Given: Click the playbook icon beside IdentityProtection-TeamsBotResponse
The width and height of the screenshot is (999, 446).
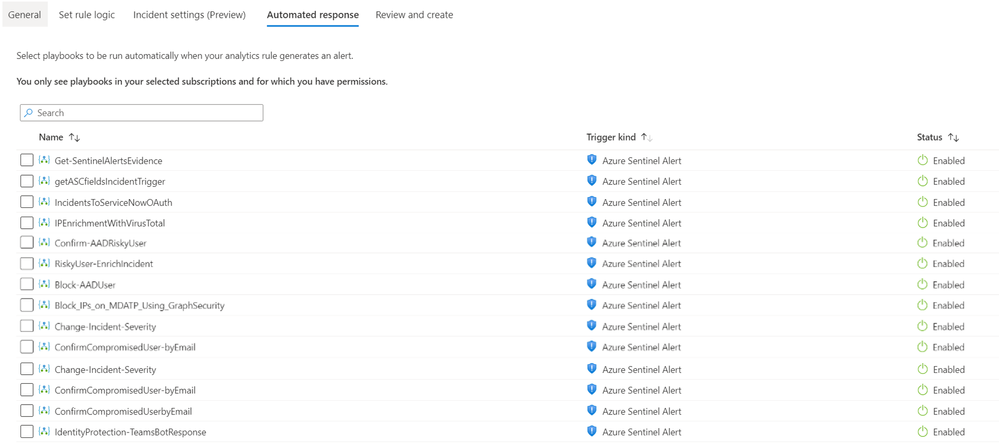Looking at the screenshot, I should pyautogui.click(x=44, y=432).
